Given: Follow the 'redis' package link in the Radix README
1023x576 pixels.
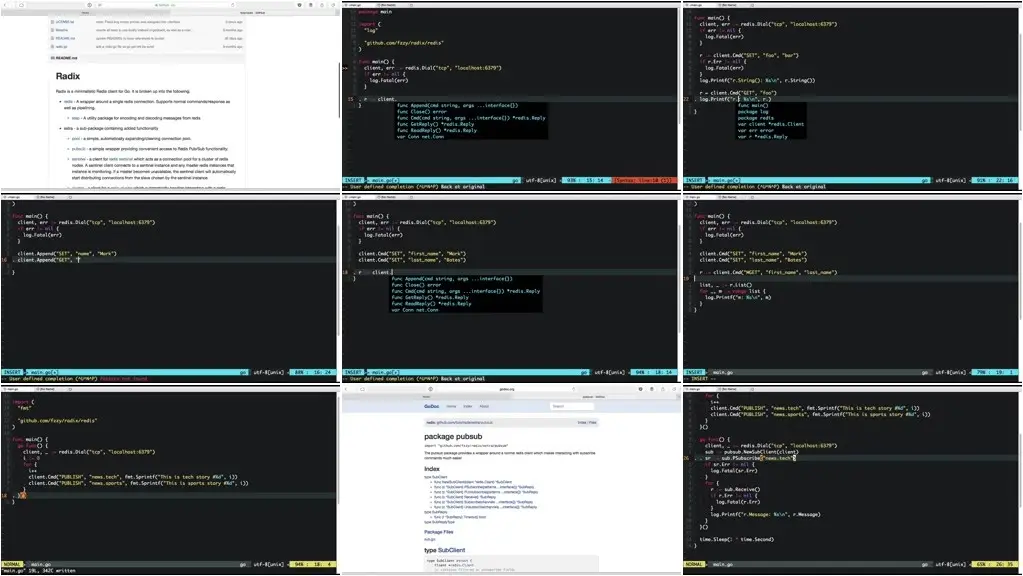Looking at the screenshot, I should (68, 102).
